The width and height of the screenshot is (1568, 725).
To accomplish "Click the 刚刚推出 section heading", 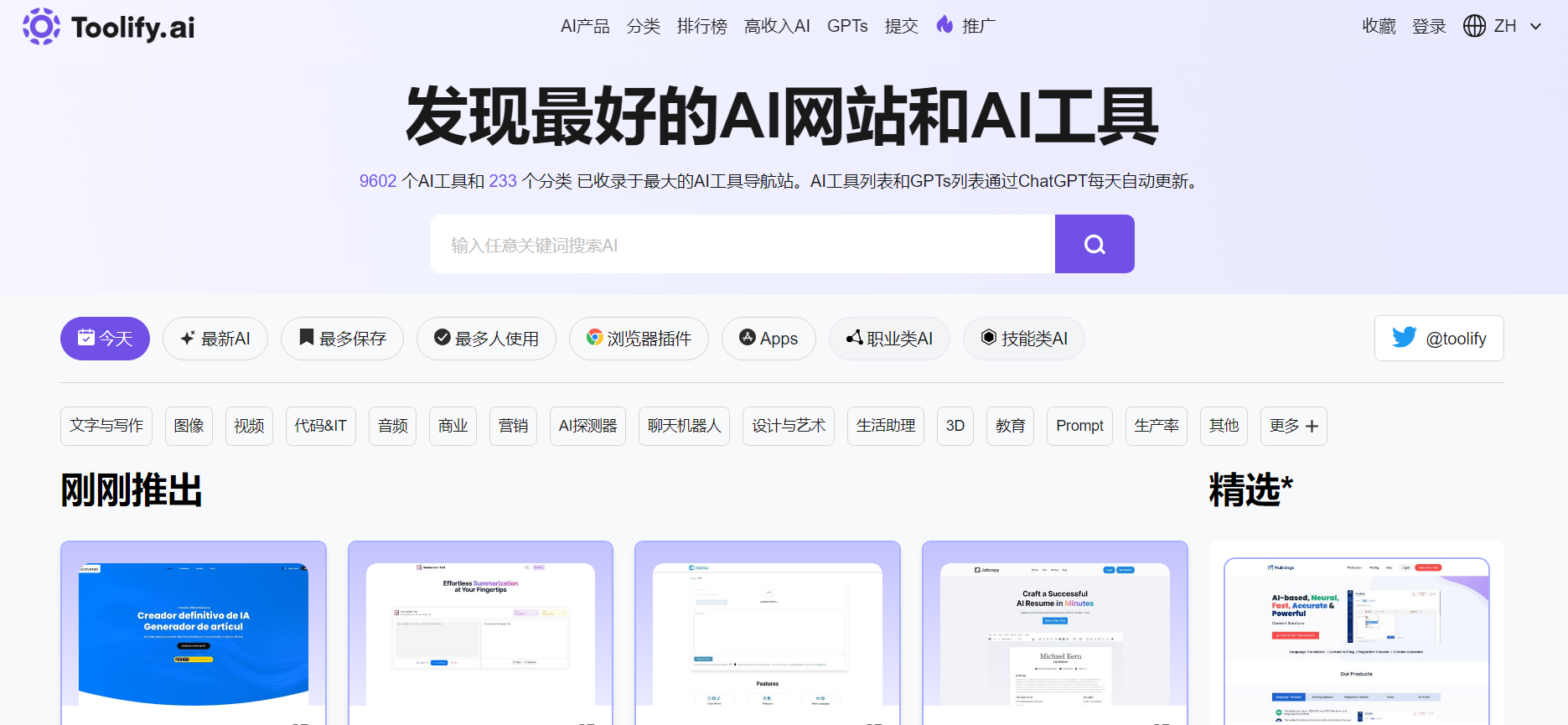I will [x=132, y=490].
